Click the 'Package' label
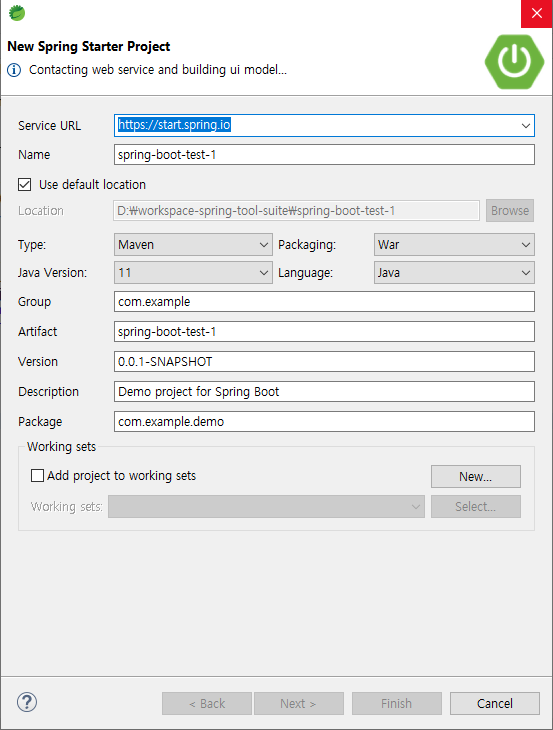This screenshot has width=553, height=730. [40, 422]
